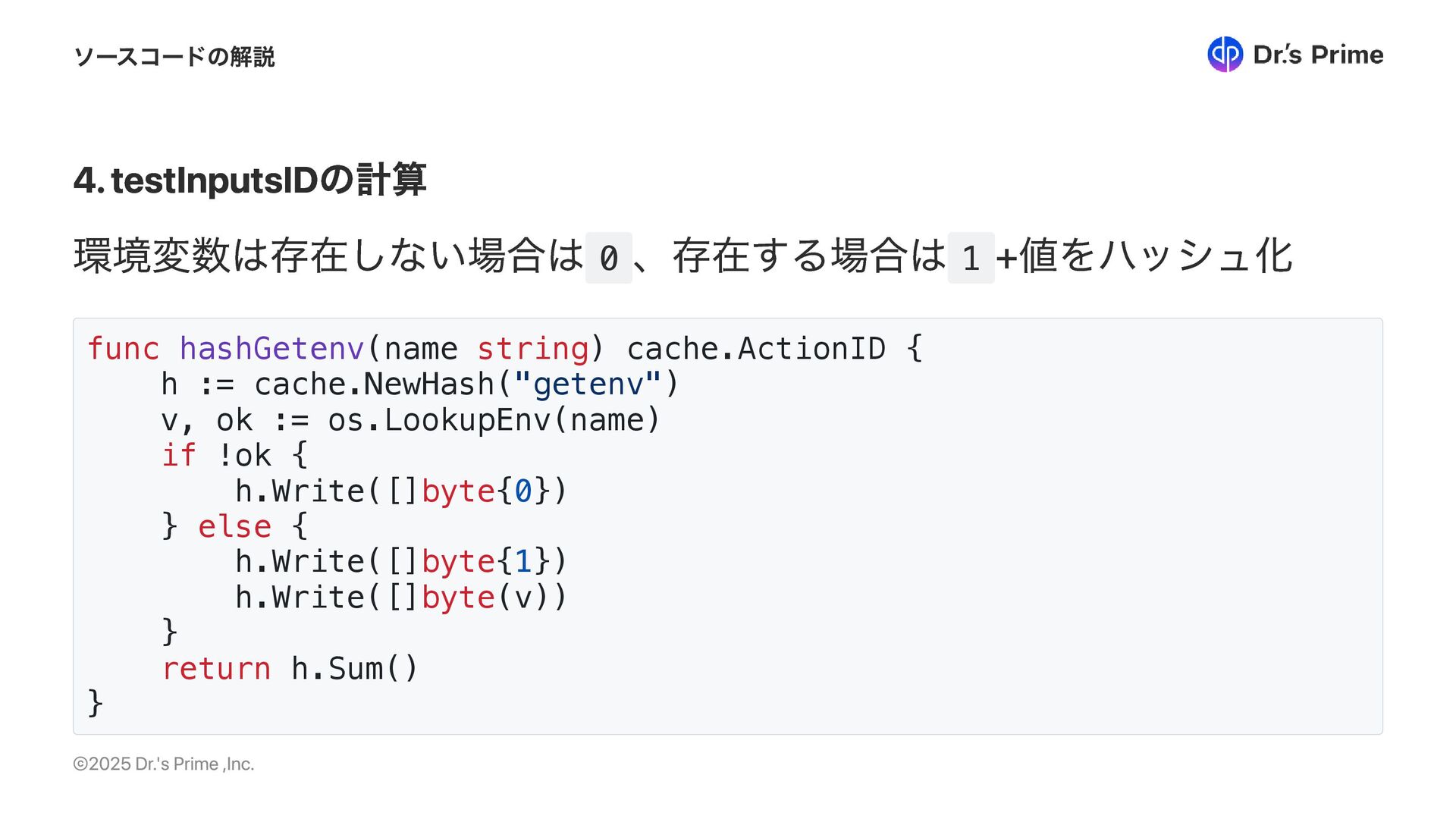Click the cache.ActionID return type
1456x819 pixels.
(x=755, y=349)
